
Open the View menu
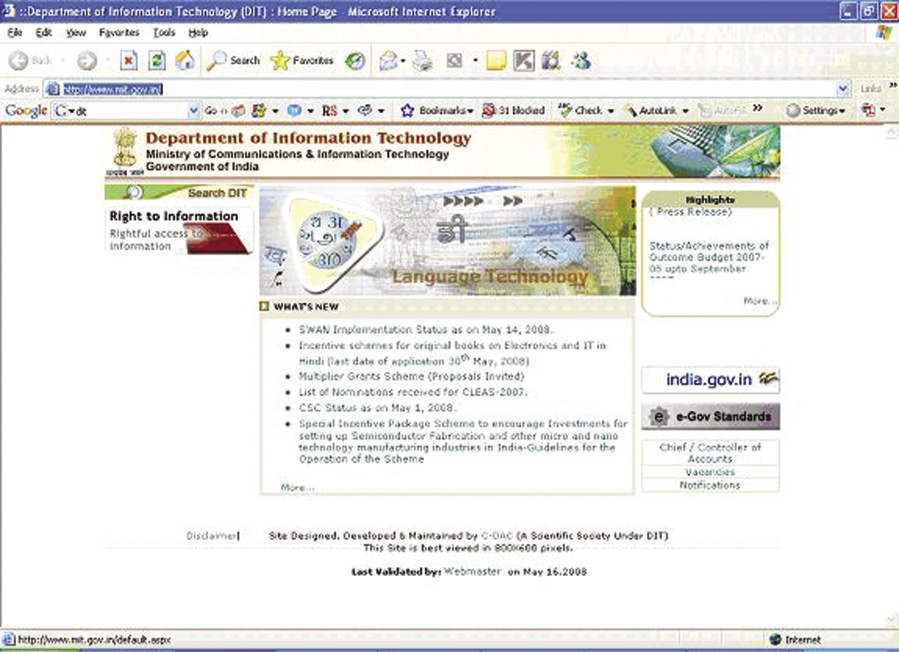point(76,33)
